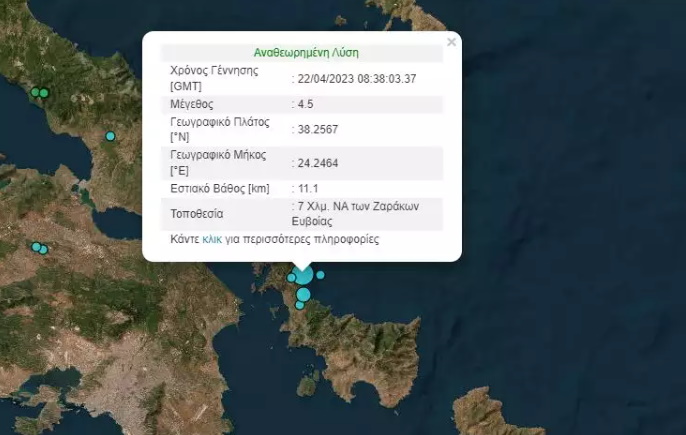The height and width of the screenshot is (435, 686).
Task: Click small cyan marker right of largest marker
Action: (320, 275)
